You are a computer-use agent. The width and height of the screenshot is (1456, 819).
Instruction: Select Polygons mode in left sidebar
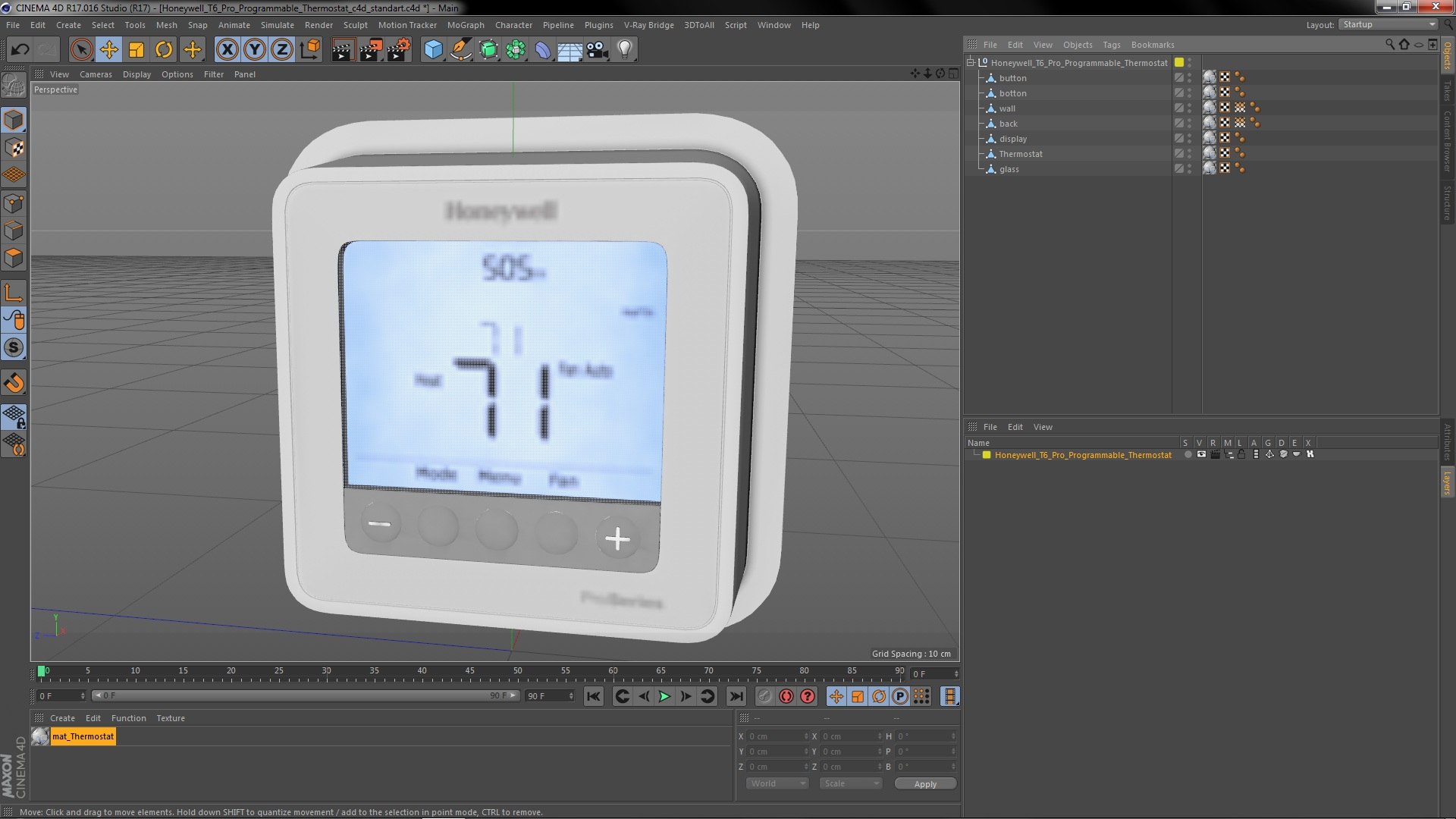[x=14, y=258]
